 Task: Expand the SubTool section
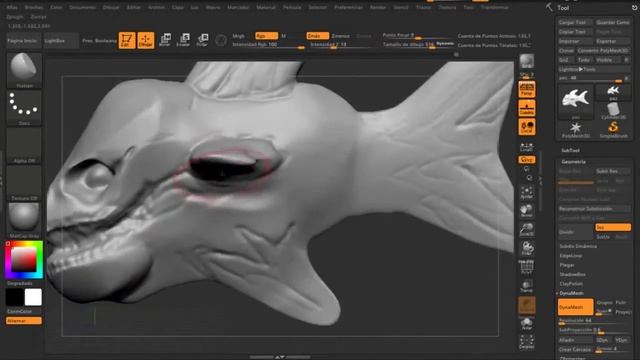(570, 150)
